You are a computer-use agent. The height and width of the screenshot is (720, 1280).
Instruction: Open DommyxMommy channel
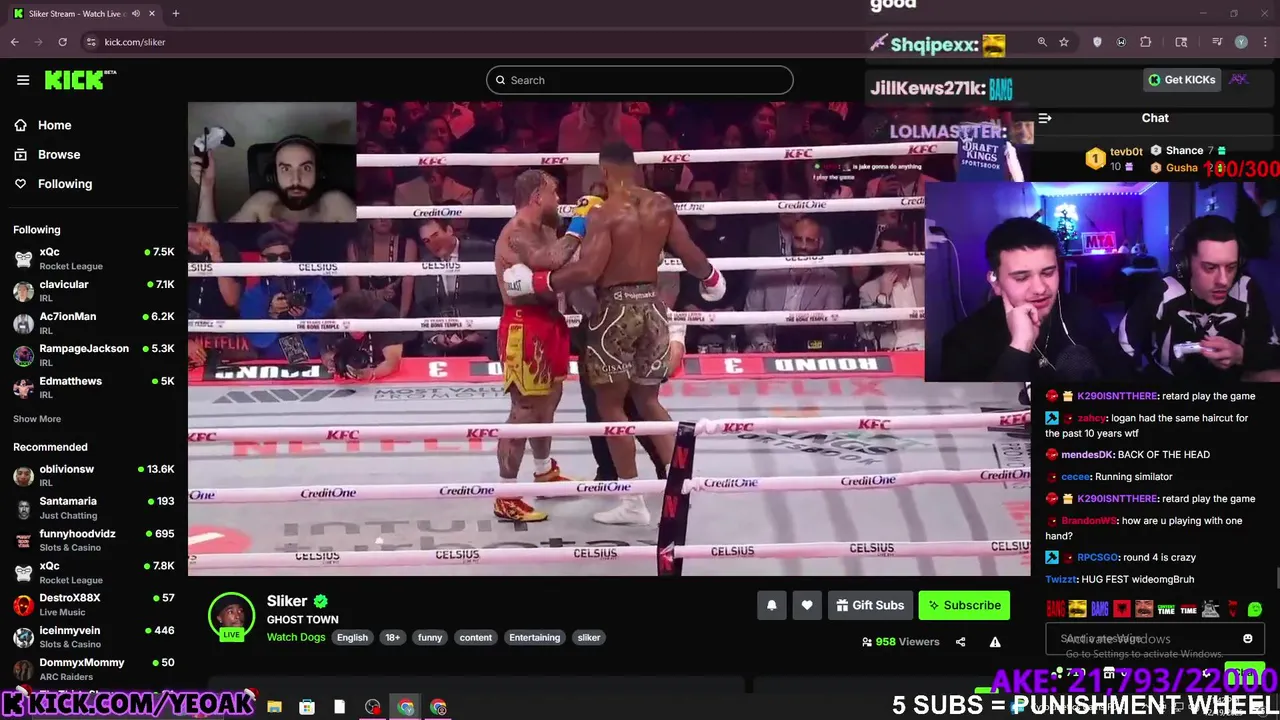click(94, 669)
